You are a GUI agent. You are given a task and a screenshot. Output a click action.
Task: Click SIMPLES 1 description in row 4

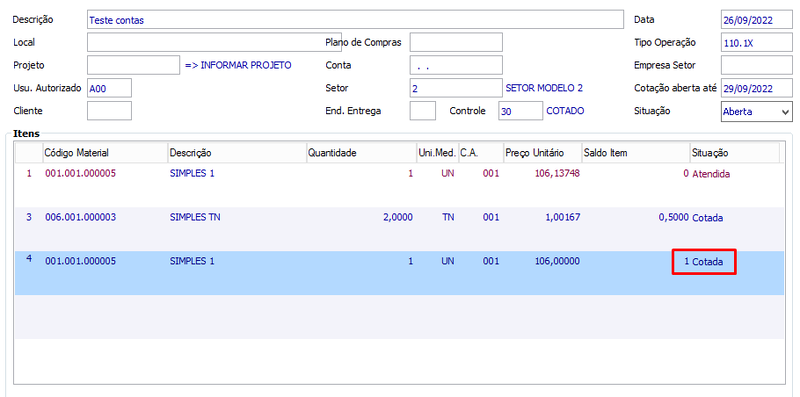click(192, 261)
